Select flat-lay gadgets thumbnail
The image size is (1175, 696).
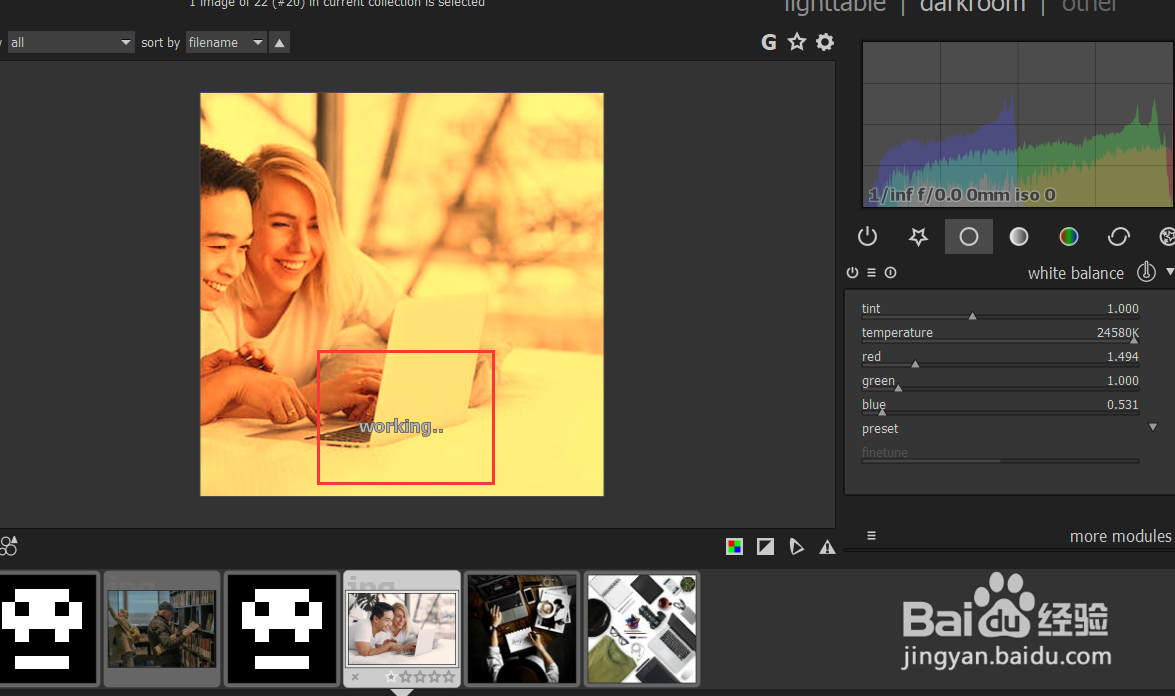(x=641, y=629)
